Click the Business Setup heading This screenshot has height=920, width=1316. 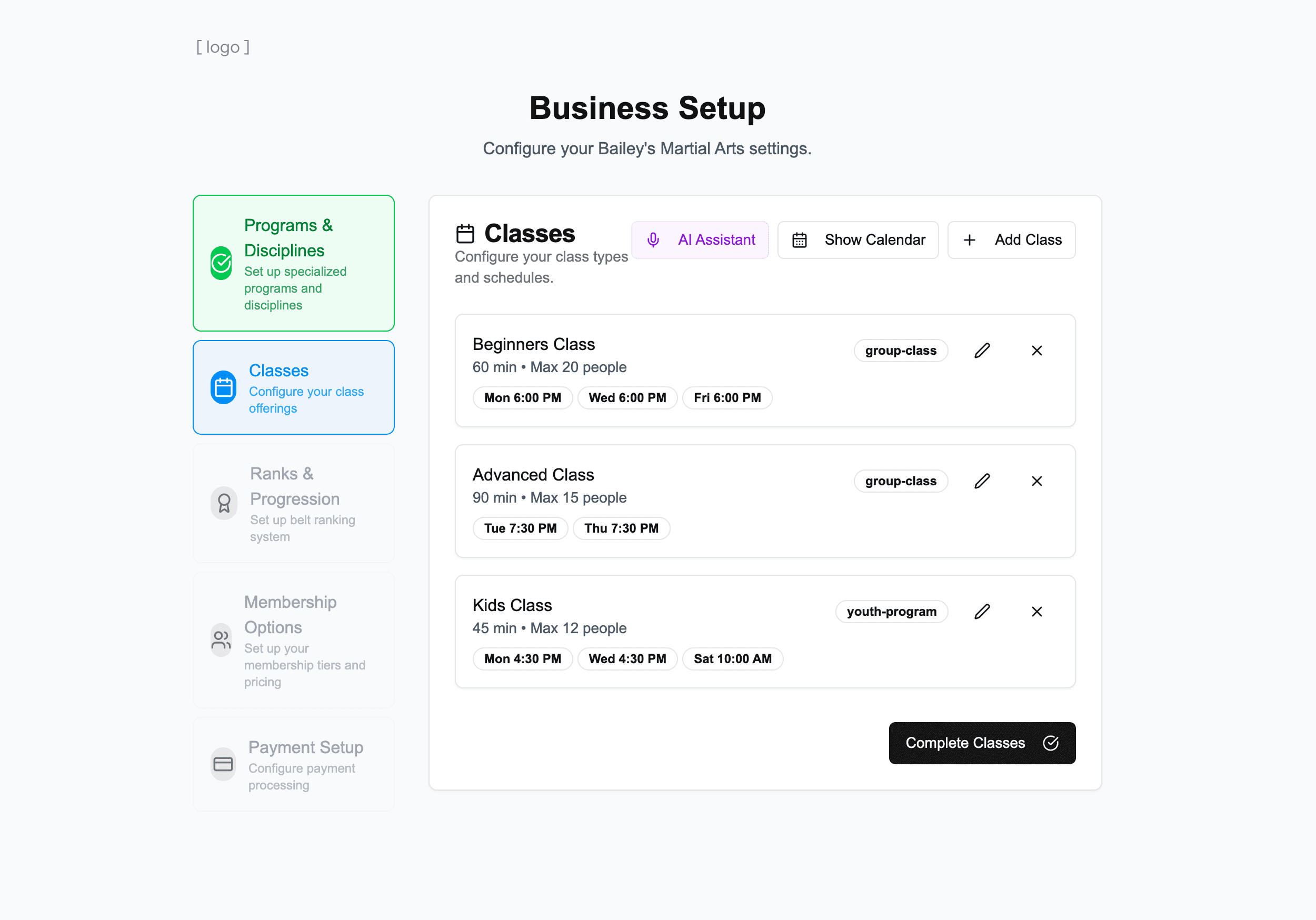coord(647,108)
